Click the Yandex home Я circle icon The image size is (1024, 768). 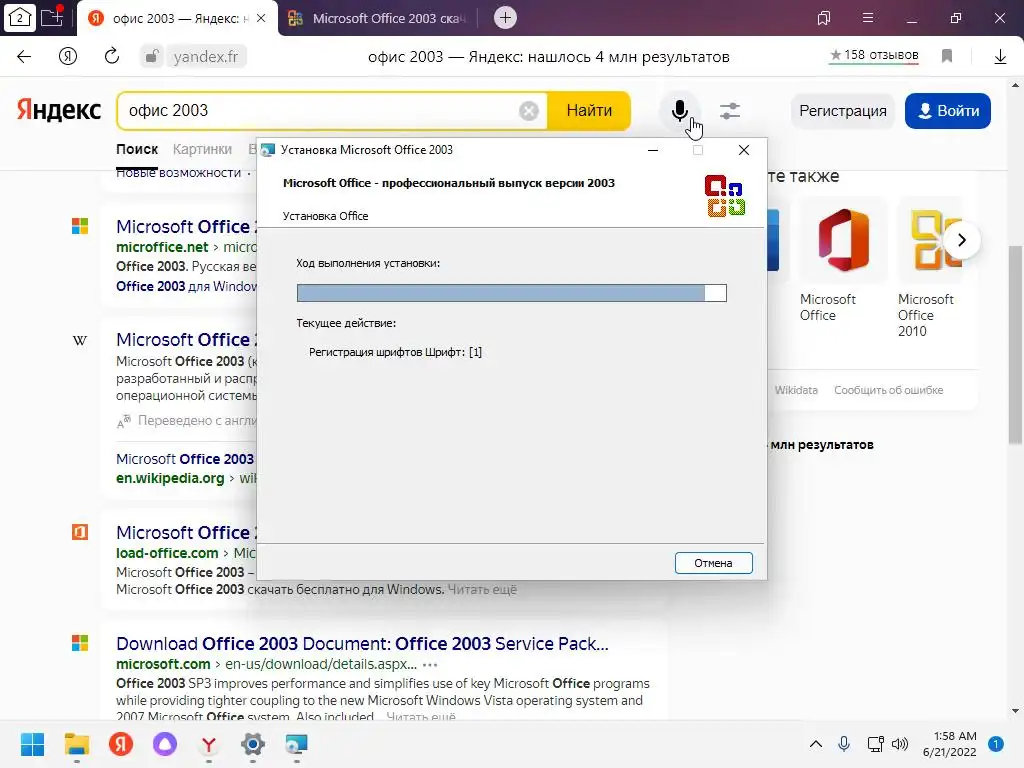coord(68,56)
